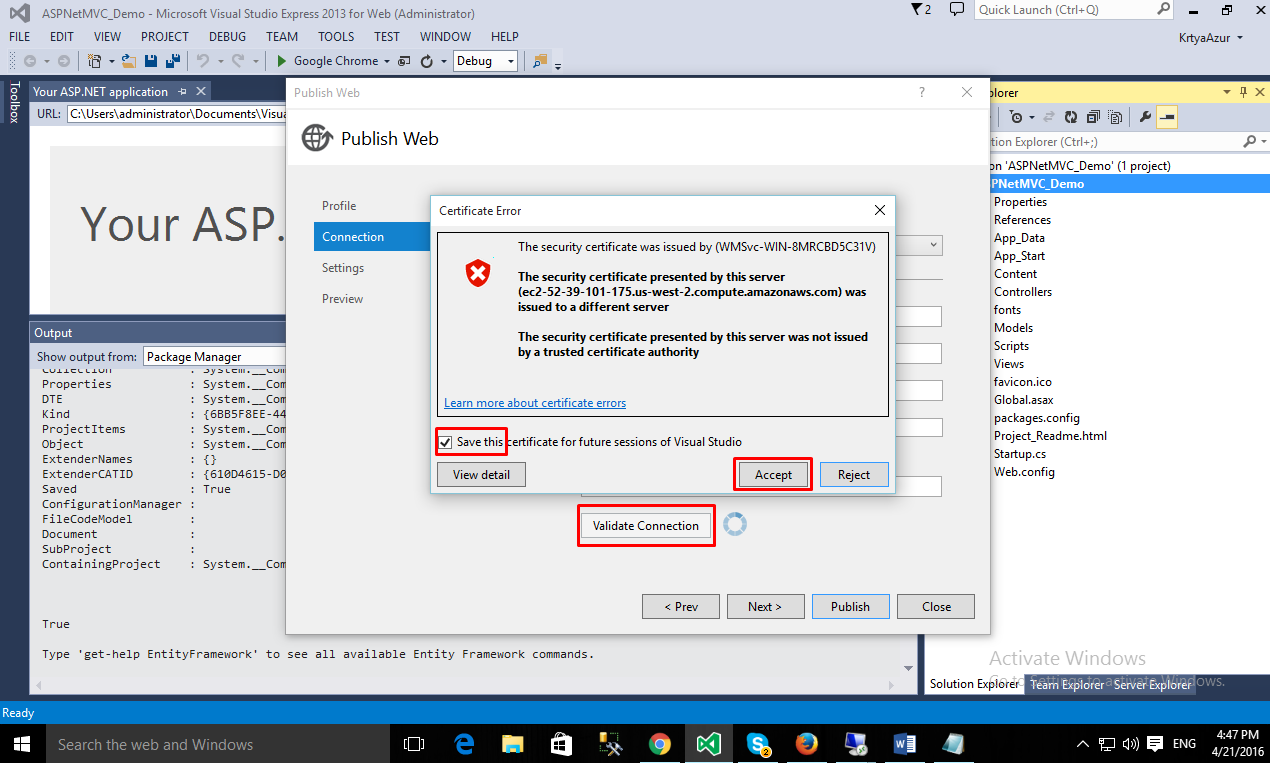The image size is (1270, 763).
Task: Open Firefox from the taskbar
Action: click(806, 744)
